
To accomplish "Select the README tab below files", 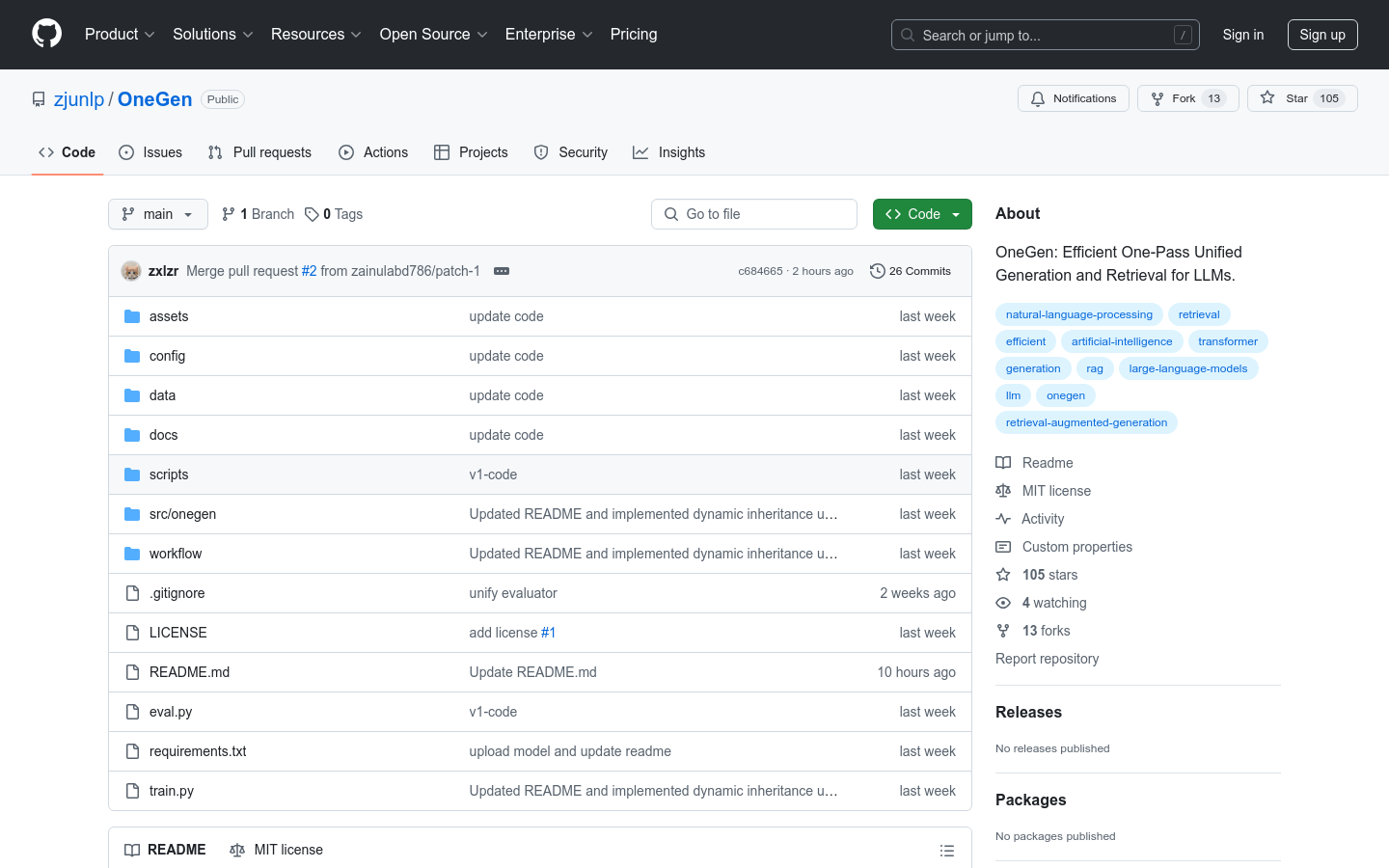I will click(165, 850).
